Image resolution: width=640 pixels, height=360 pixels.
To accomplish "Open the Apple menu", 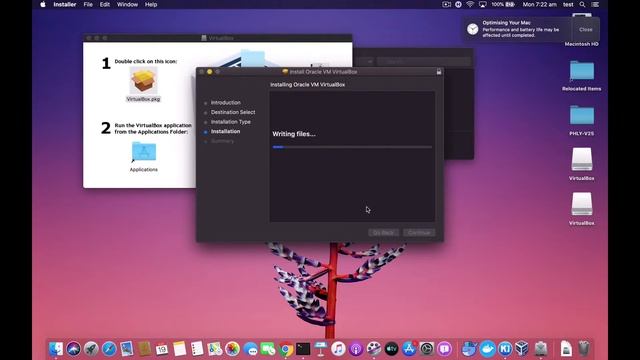I will (x=43, y=4).
